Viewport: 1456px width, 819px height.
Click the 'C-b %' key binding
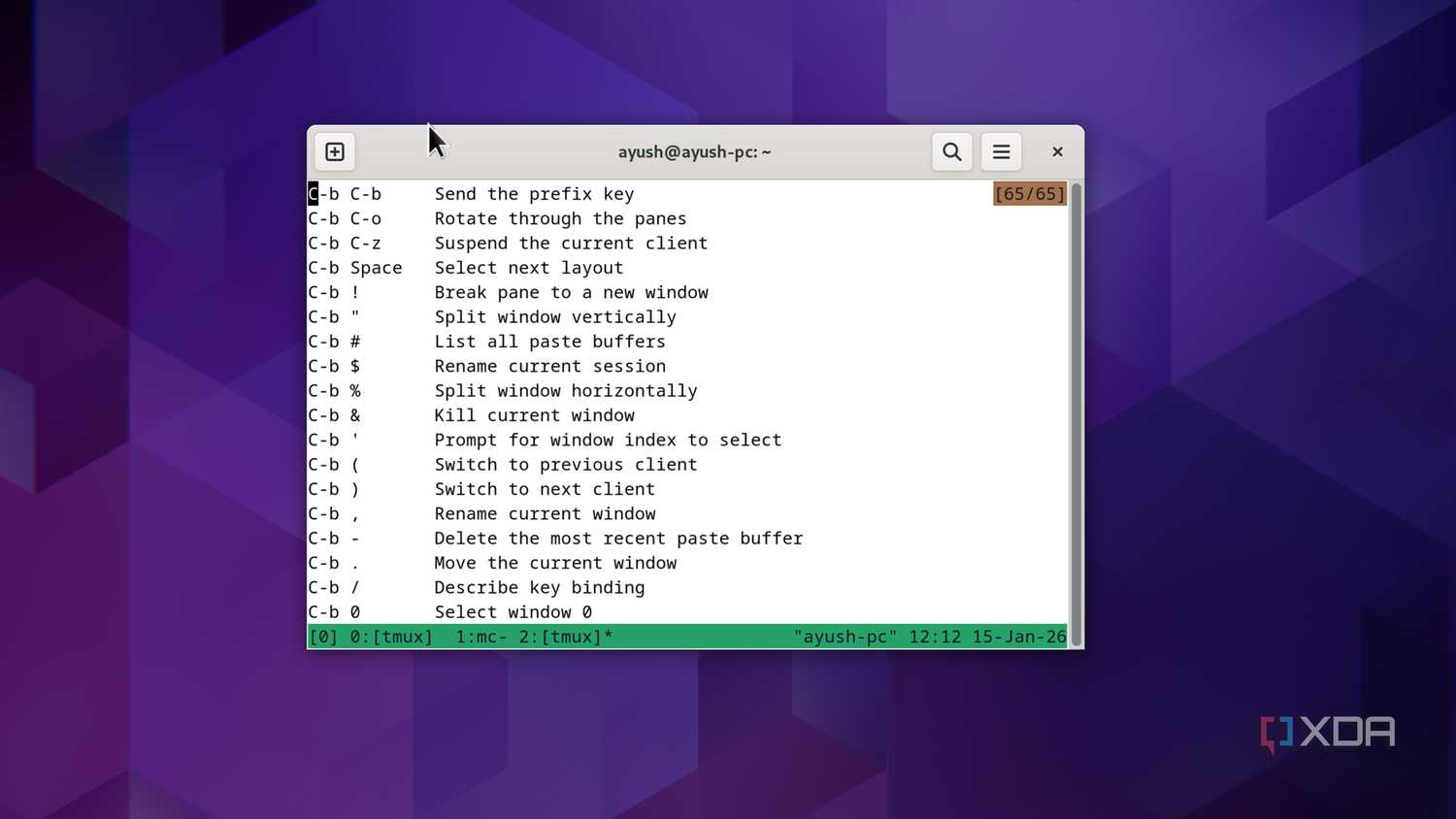click(x=334, y=390)
